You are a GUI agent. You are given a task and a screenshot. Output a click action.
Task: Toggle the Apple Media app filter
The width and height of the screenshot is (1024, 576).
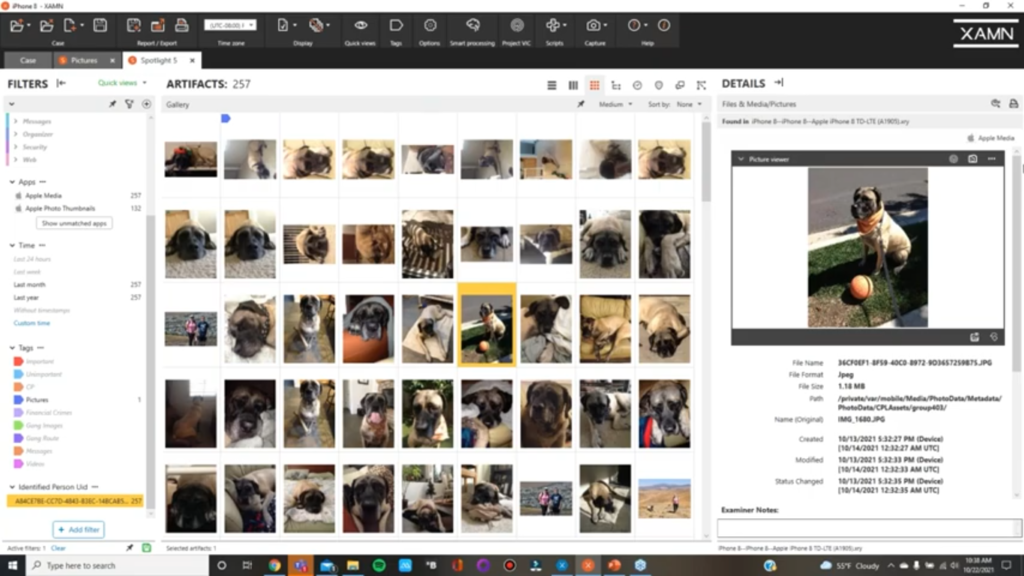point(43,195)
